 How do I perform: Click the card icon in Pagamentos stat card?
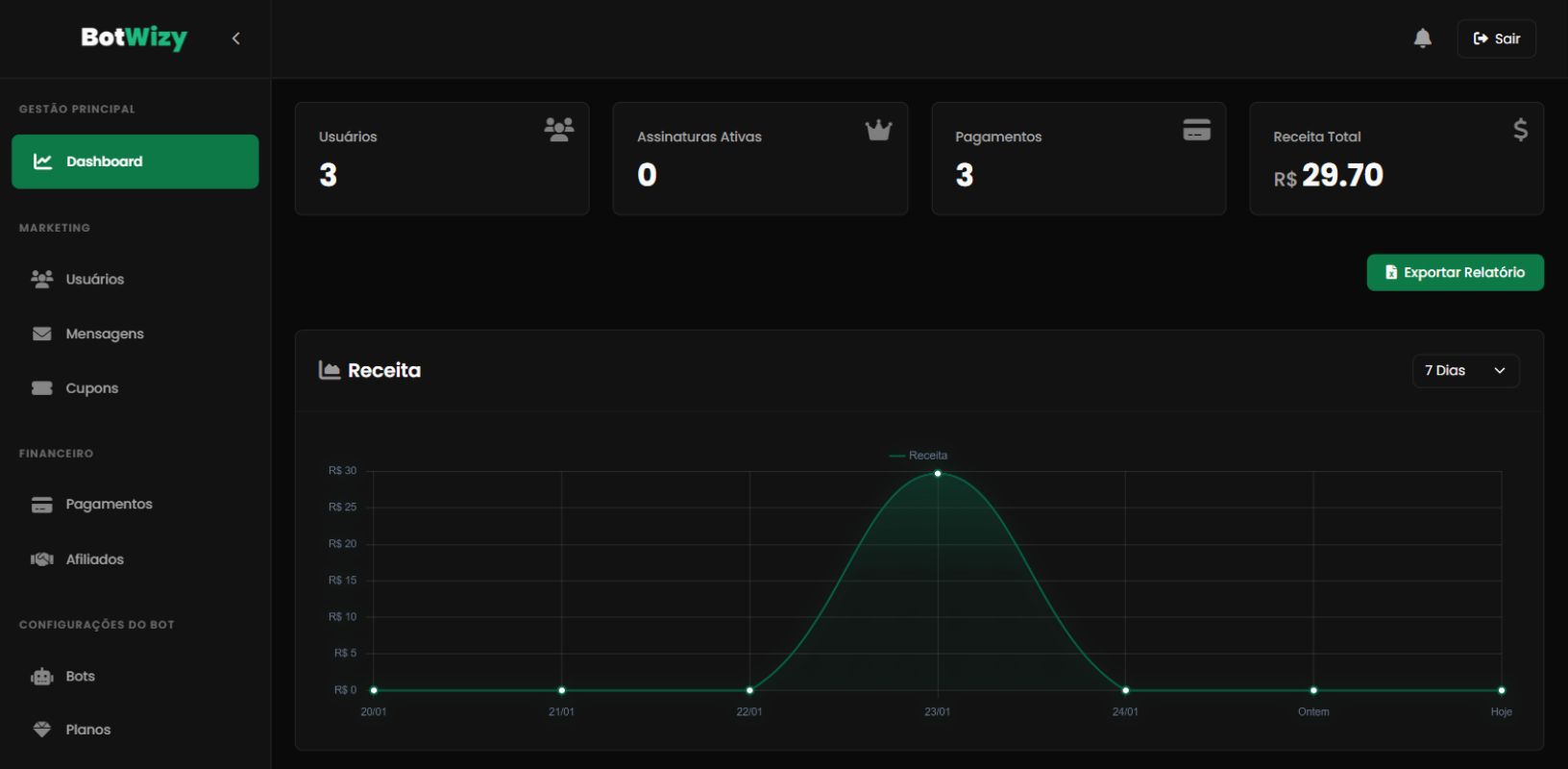coord(1196,129)
